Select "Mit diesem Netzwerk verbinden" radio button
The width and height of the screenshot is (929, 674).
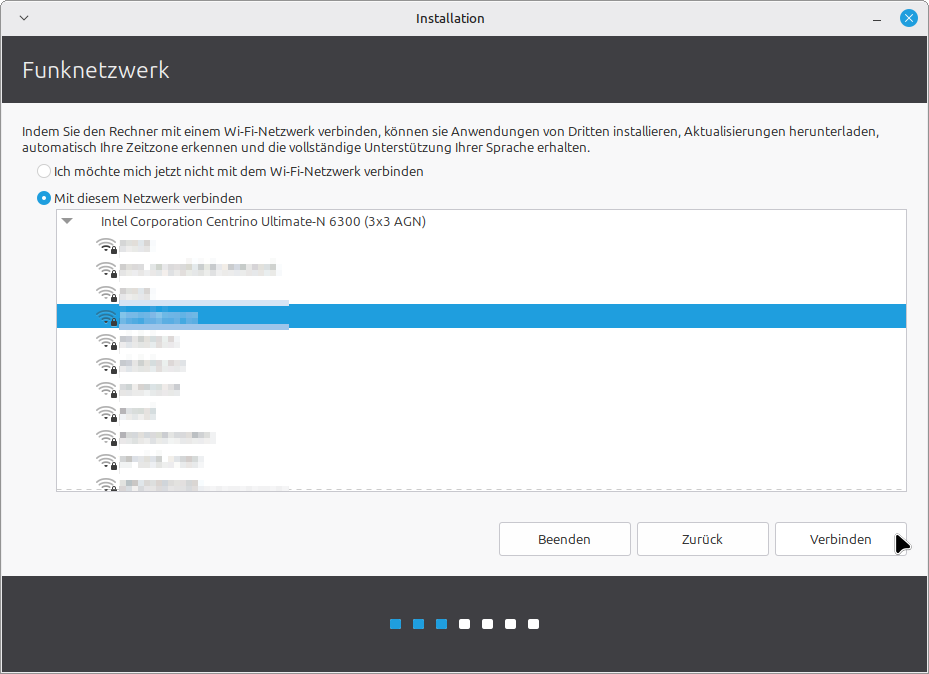(x=44, y=198)
